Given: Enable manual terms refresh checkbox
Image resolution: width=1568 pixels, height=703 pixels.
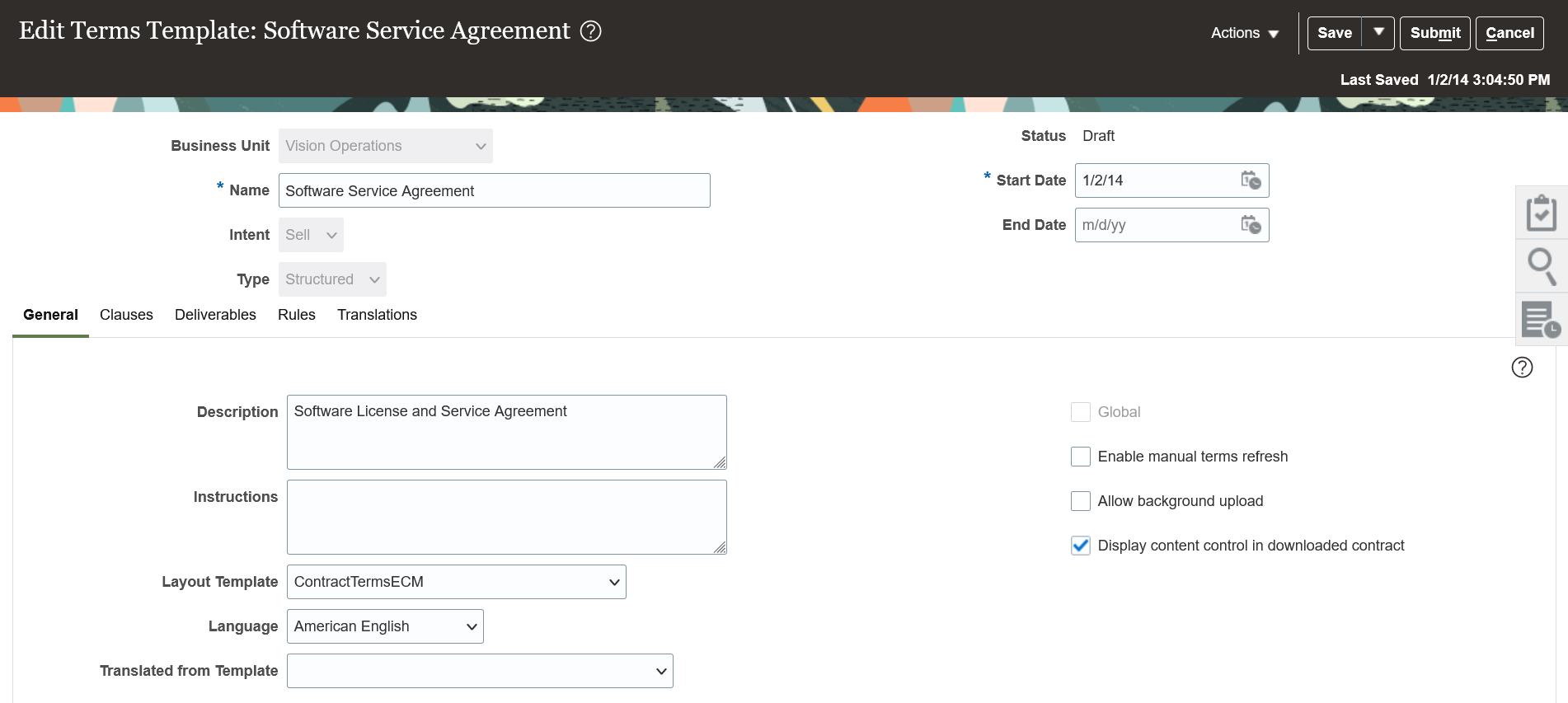Looking at the screenshot, I should point(1081,457).
